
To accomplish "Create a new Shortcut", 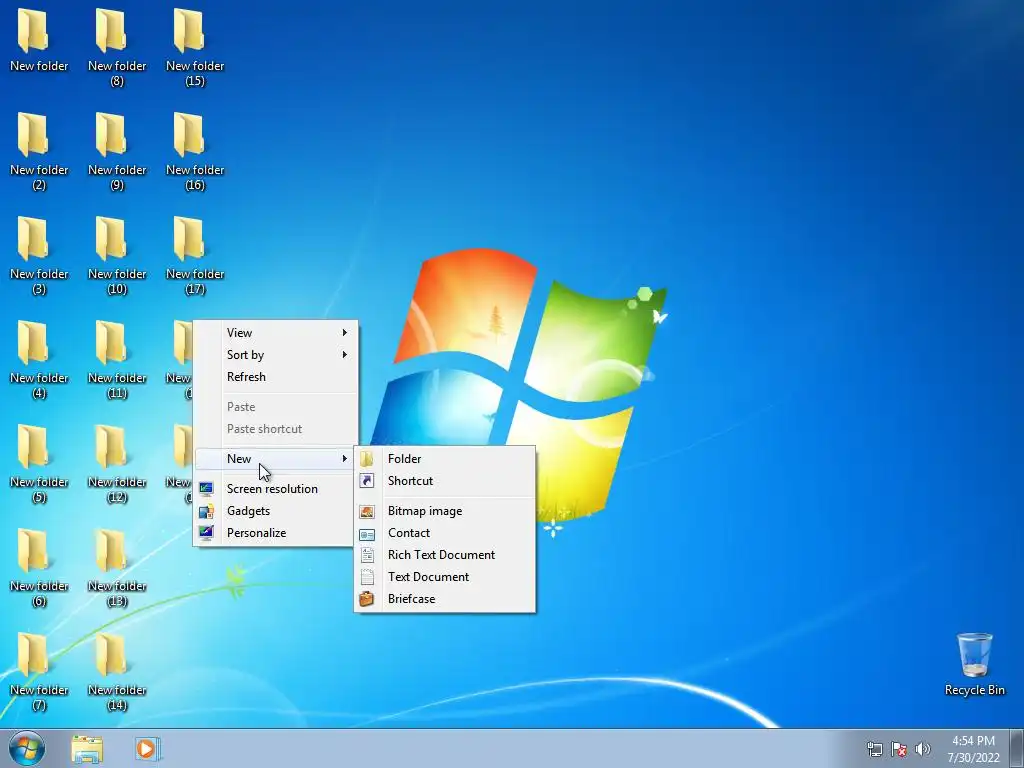I will (x=445, y=481).
